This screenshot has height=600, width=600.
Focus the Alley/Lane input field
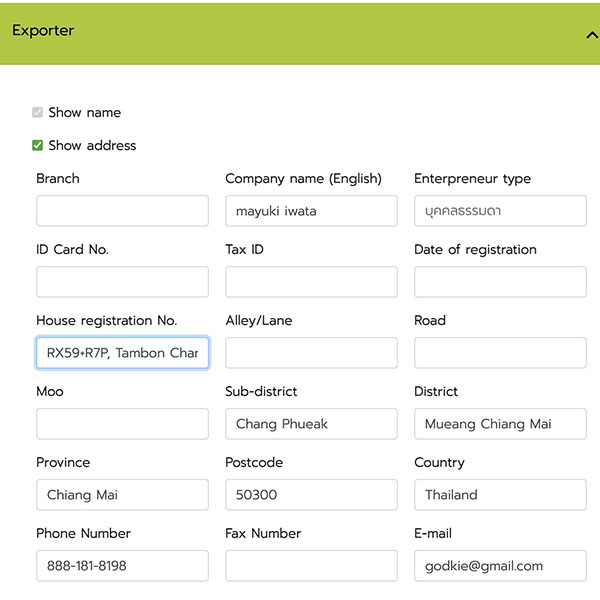311,353
